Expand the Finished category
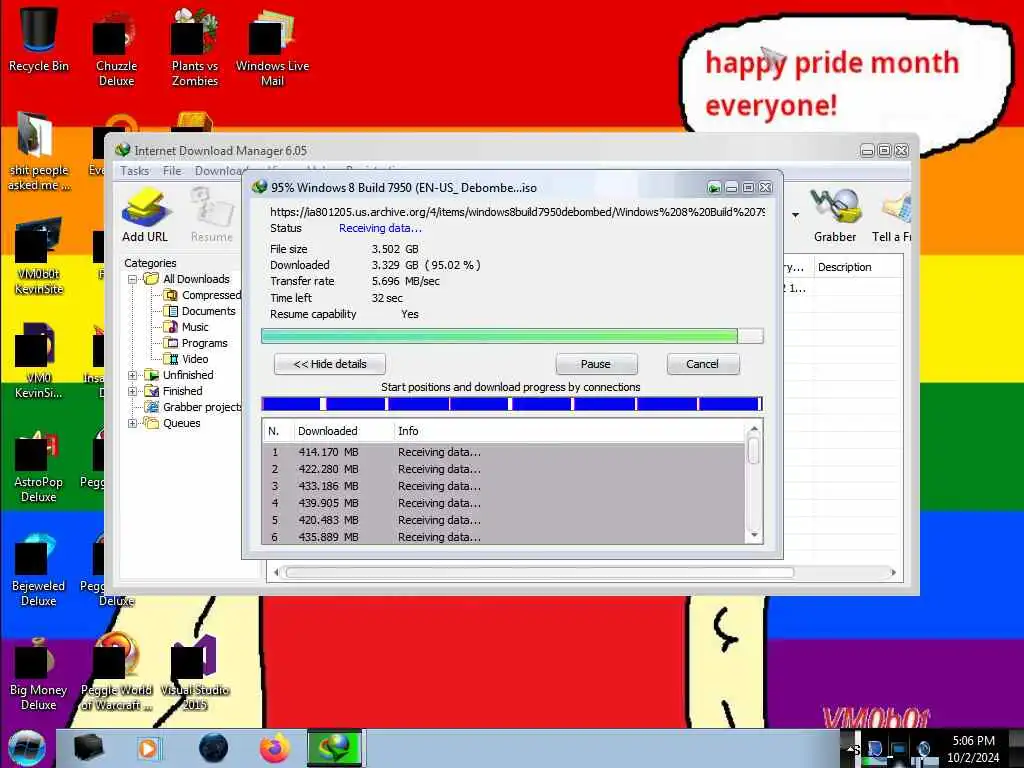Viewport: 1024px width, 768px height. tap(133, 391)
